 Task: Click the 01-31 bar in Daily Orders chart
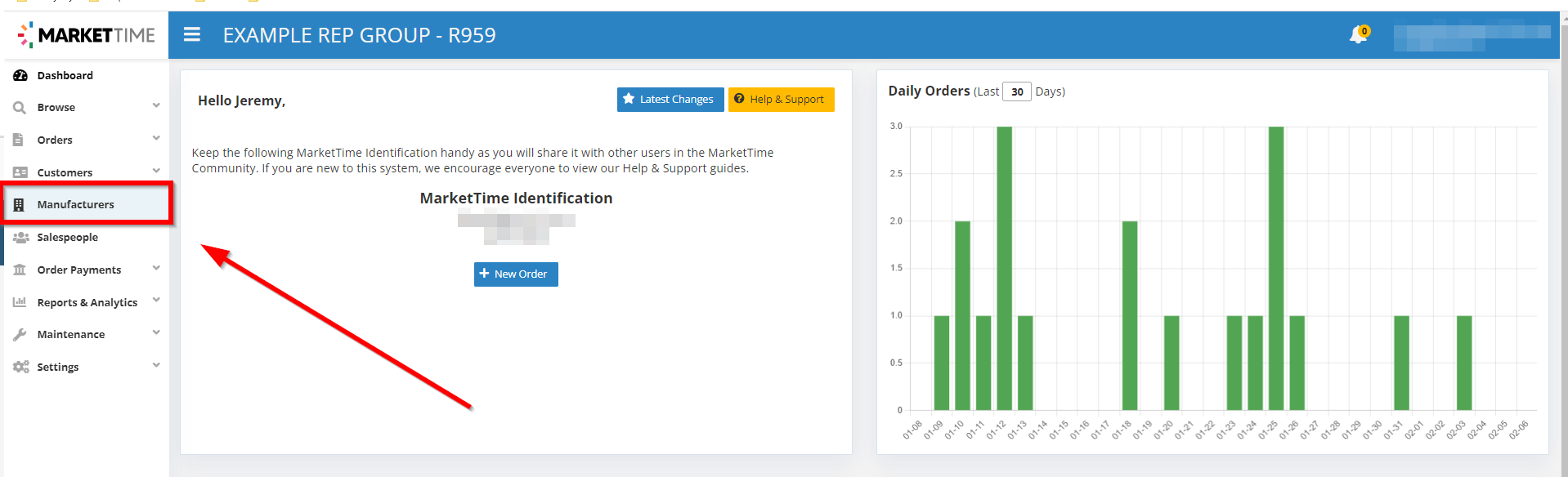1401,363
